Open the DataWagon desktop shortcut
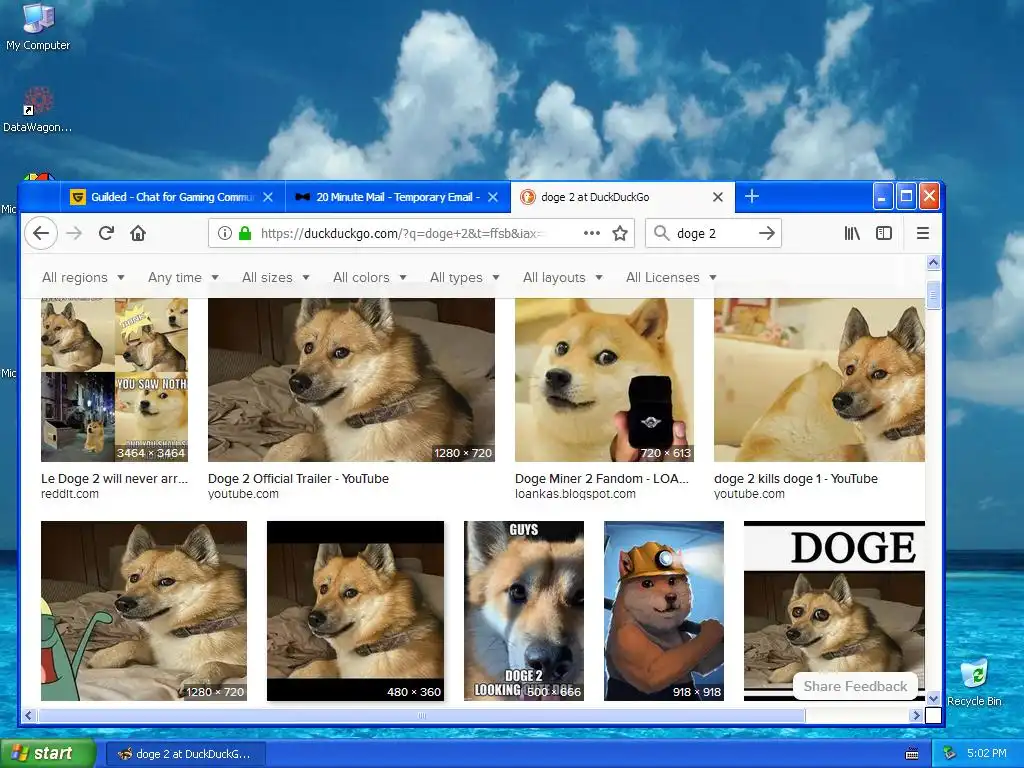 [38, 110]
